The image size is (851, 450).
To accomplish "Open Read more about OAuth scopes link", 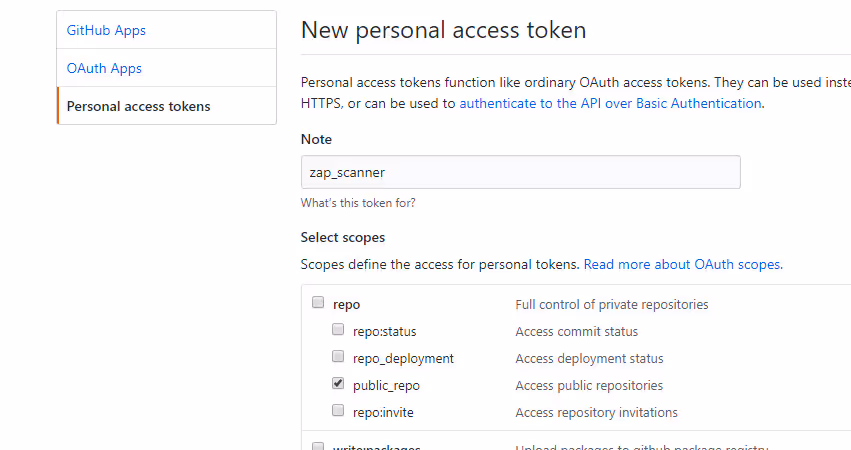I will click(x=683, y=264).
